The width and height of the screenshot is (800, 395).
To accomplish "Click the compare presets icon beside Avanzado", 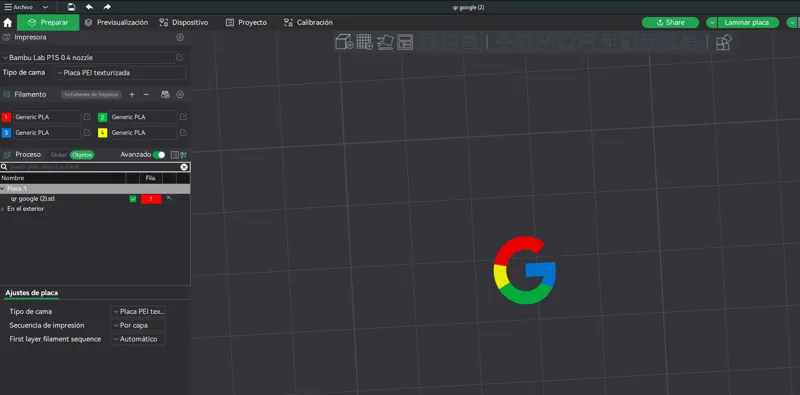I will [x=184, y=155].
